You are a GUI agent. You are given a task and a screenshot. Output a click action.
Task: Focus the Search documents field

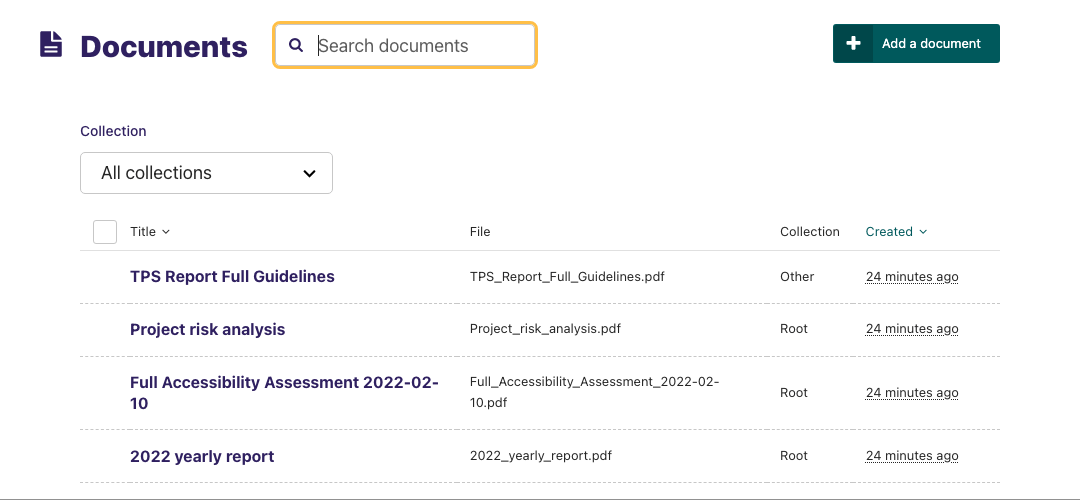coord(420,45)
